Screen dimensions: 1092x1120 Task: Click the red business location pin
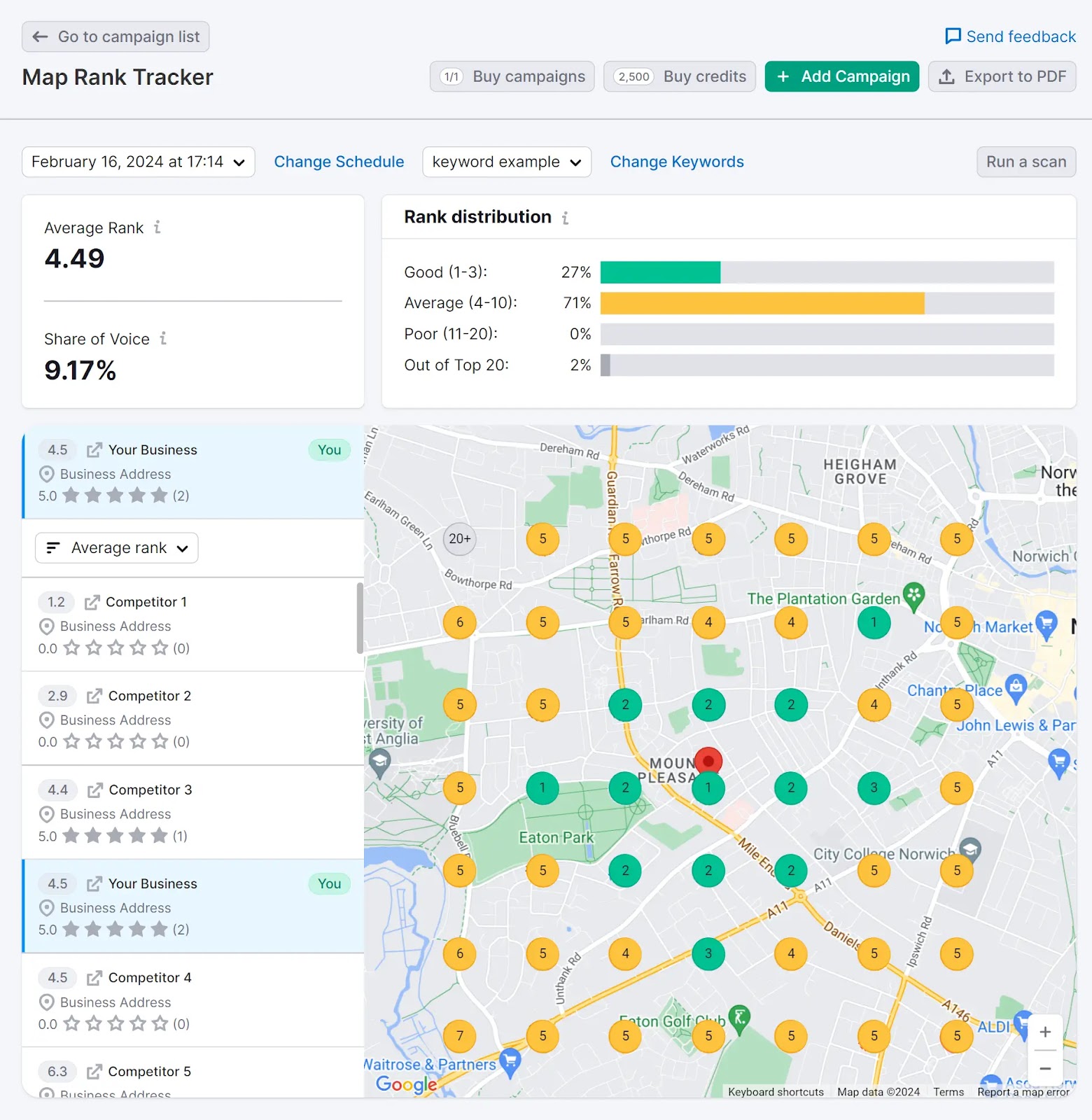708,761
